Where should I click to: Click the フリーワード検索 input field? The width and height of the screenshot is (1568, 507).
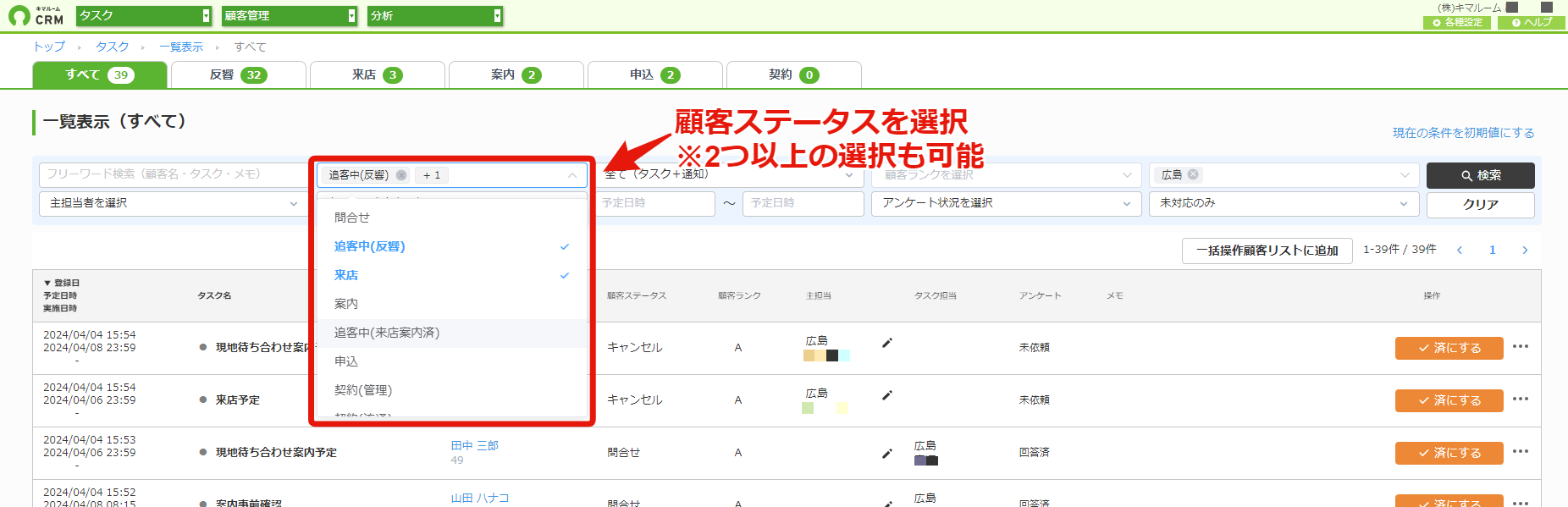point(174,174)
